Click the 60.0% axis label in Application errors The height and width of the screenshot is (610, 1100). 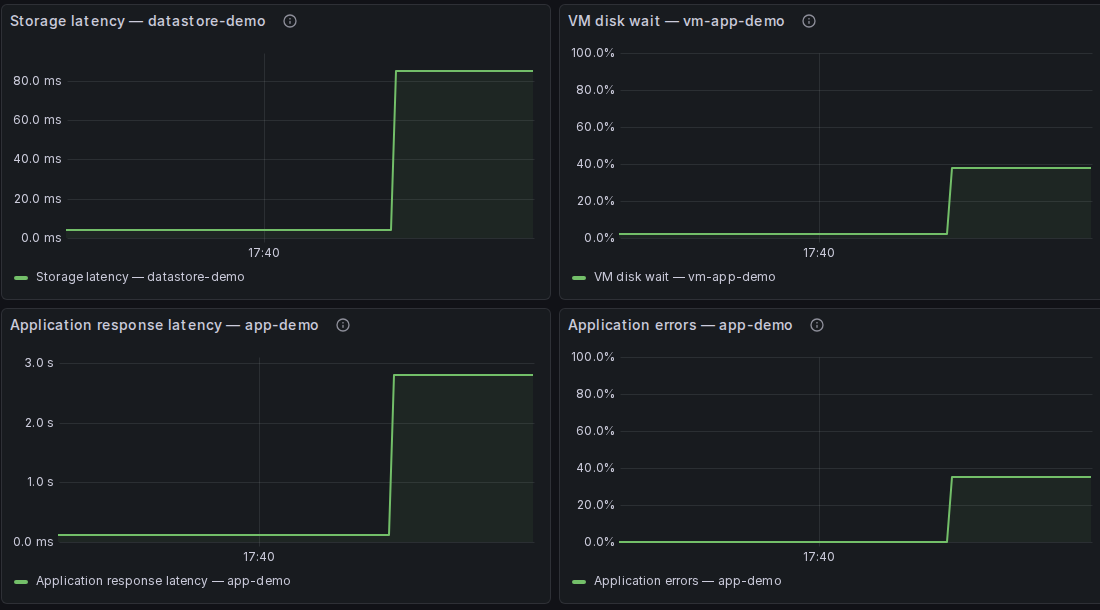coord(596,431)
